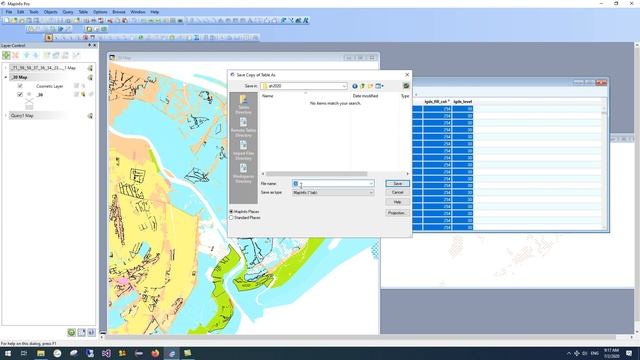This screenshot has height=360, width=640.
Task: Open the Objects menu
Action: click(x=51, y=12)
